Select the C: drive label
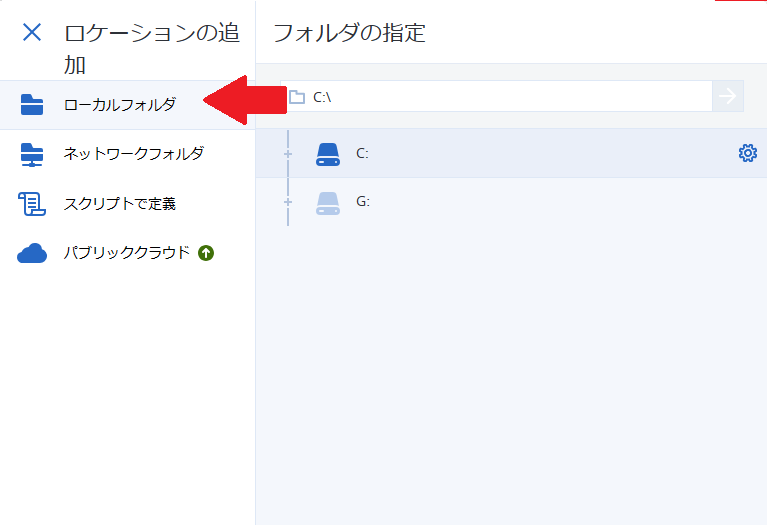The height and width of the screenshot is (525, 767). click(x=362, y=154)
